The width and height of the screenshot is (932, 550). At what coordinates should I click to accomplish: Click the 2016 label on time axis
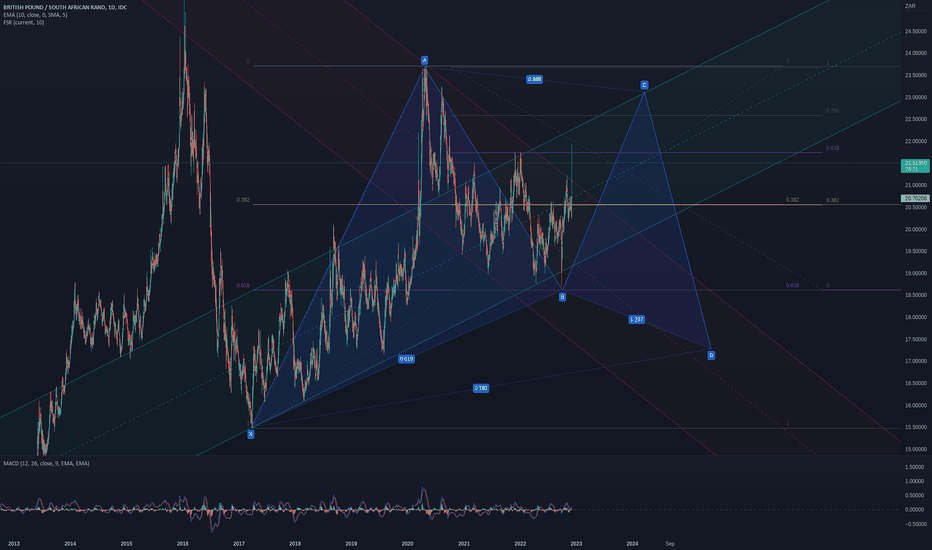[182, 543]
